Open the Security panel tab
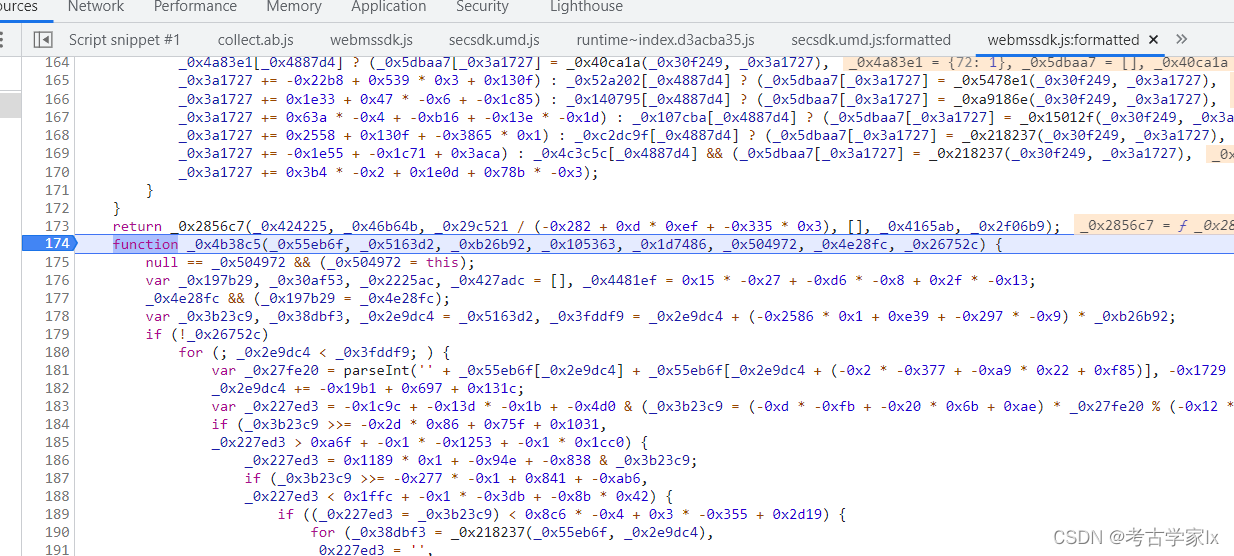The image size is (1234, 556). (482, 6)
